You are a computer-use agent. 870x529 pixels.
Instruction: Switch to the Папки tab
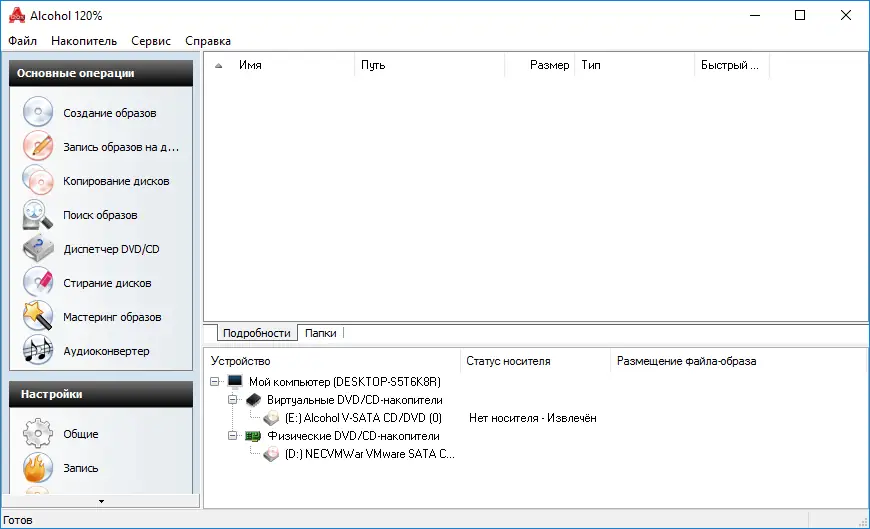321,333
